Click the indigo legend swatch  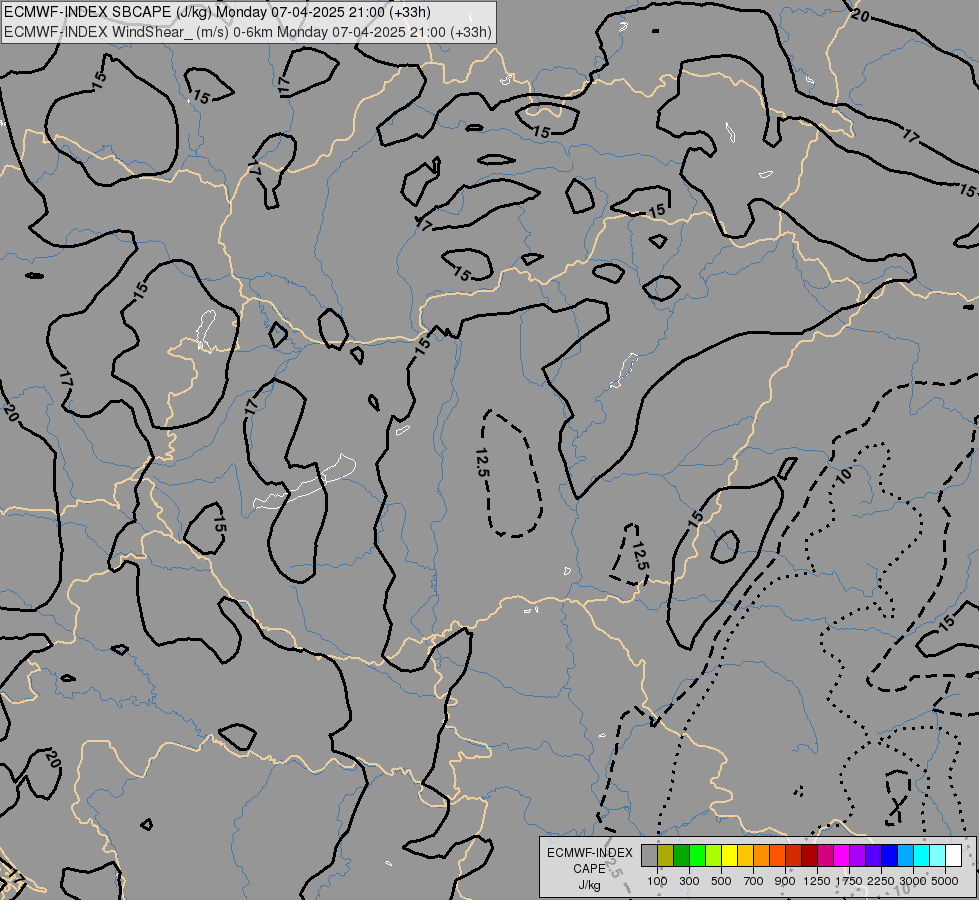coord(873,855)
